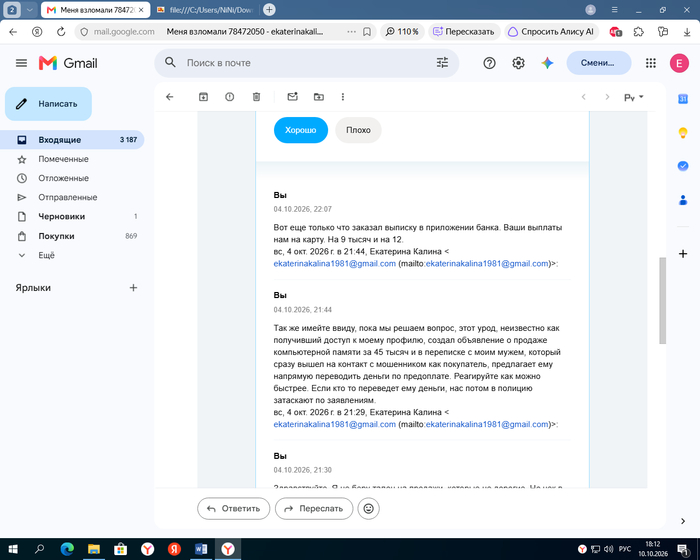Screen dimensions: 700x560
Task: Open Word from the taskbar
Action: [200, 549]
